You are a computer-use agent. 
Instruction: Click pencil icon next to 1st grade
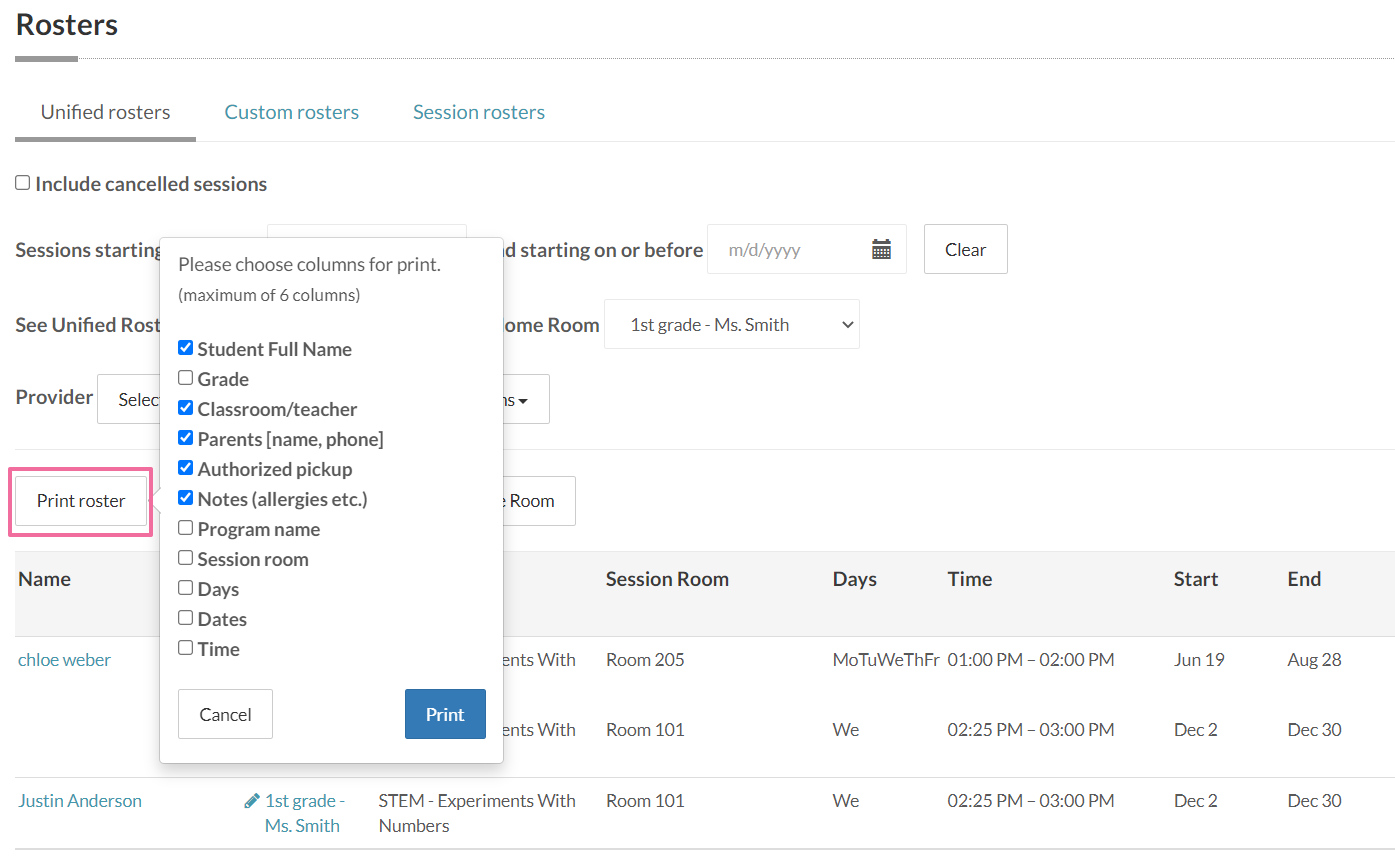click(x=252, y=801)
